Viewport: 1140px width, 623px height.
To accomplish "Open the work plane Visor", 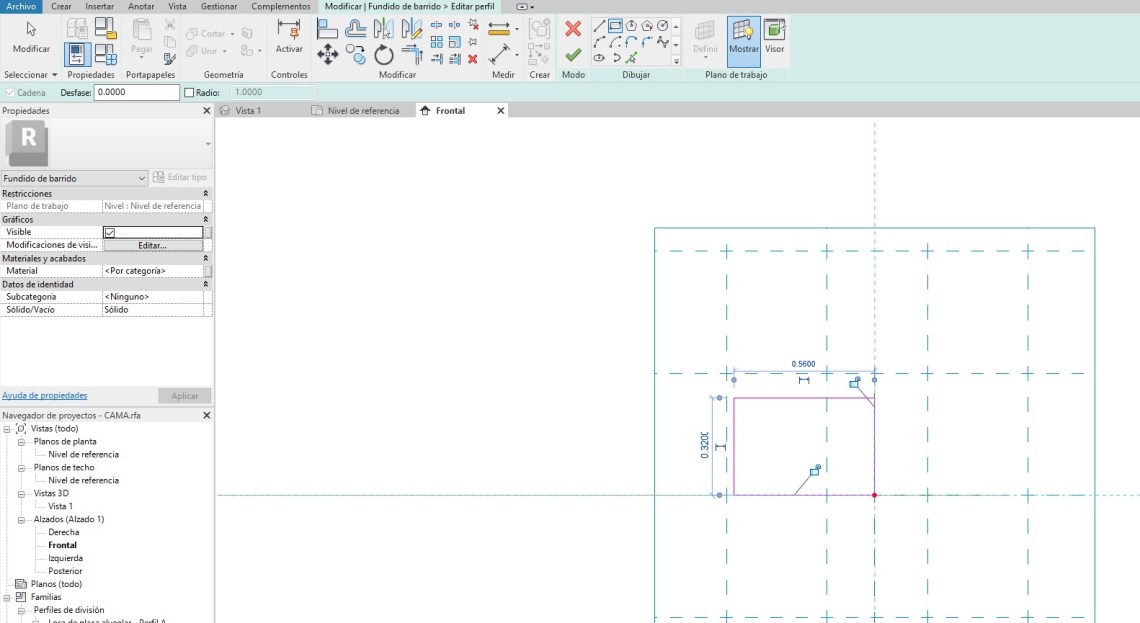I will [774, 37].
